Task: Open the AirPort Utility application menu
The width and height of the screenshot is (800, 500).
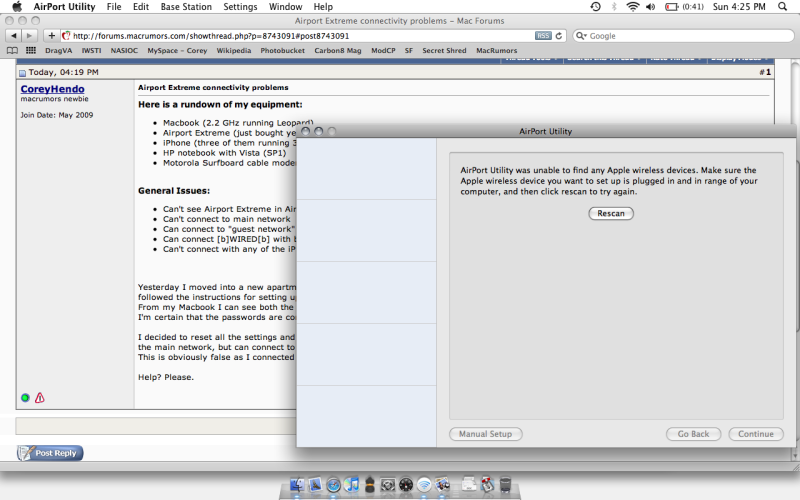Action: point(64,7)
